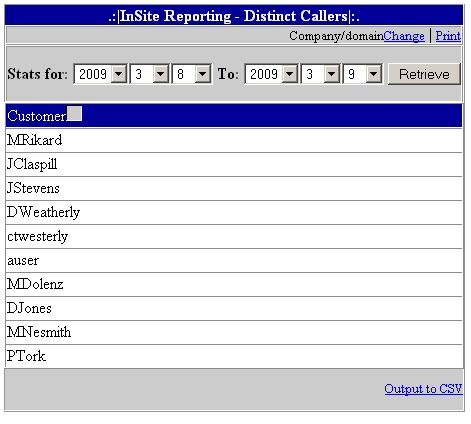Open the end day dropdown showing 9
Image resolution: width=471 pixels, height=424 pixels.
pos(363,74)
